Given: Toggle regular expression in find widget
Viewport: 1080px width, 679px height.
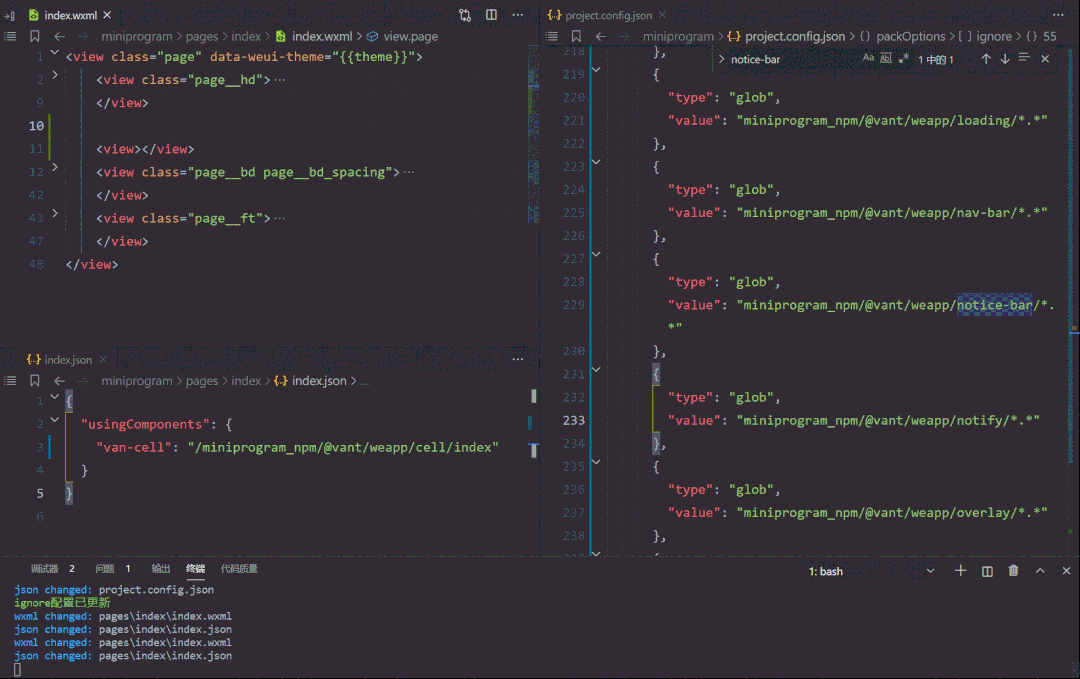Looking at the screenshot, I should pyautogui.click(x=904, y=59).
